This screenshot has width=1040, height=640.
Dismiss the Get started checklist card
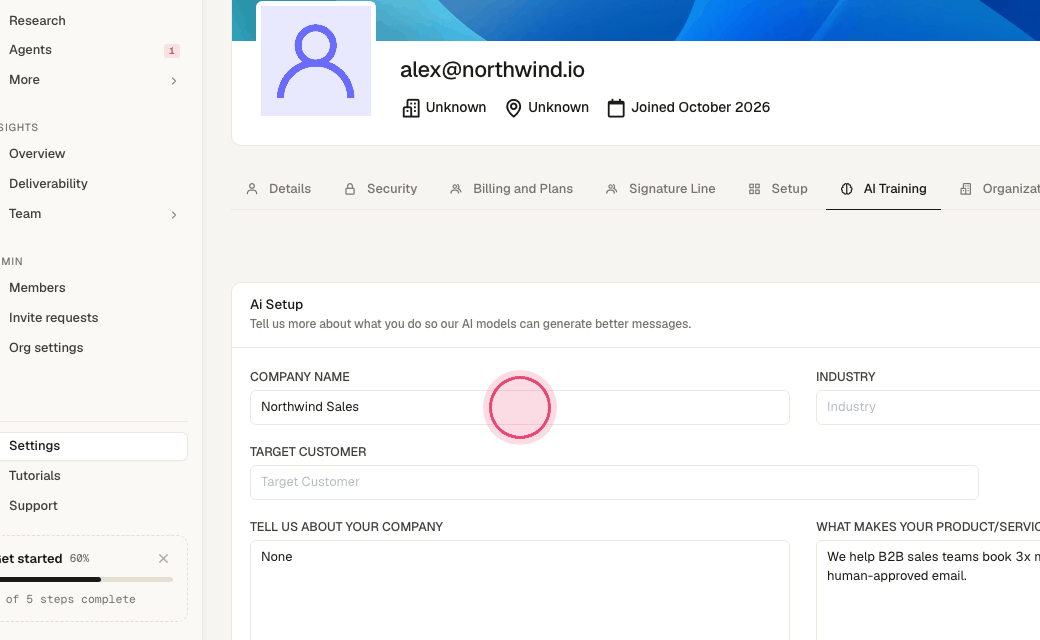[163, 558]
